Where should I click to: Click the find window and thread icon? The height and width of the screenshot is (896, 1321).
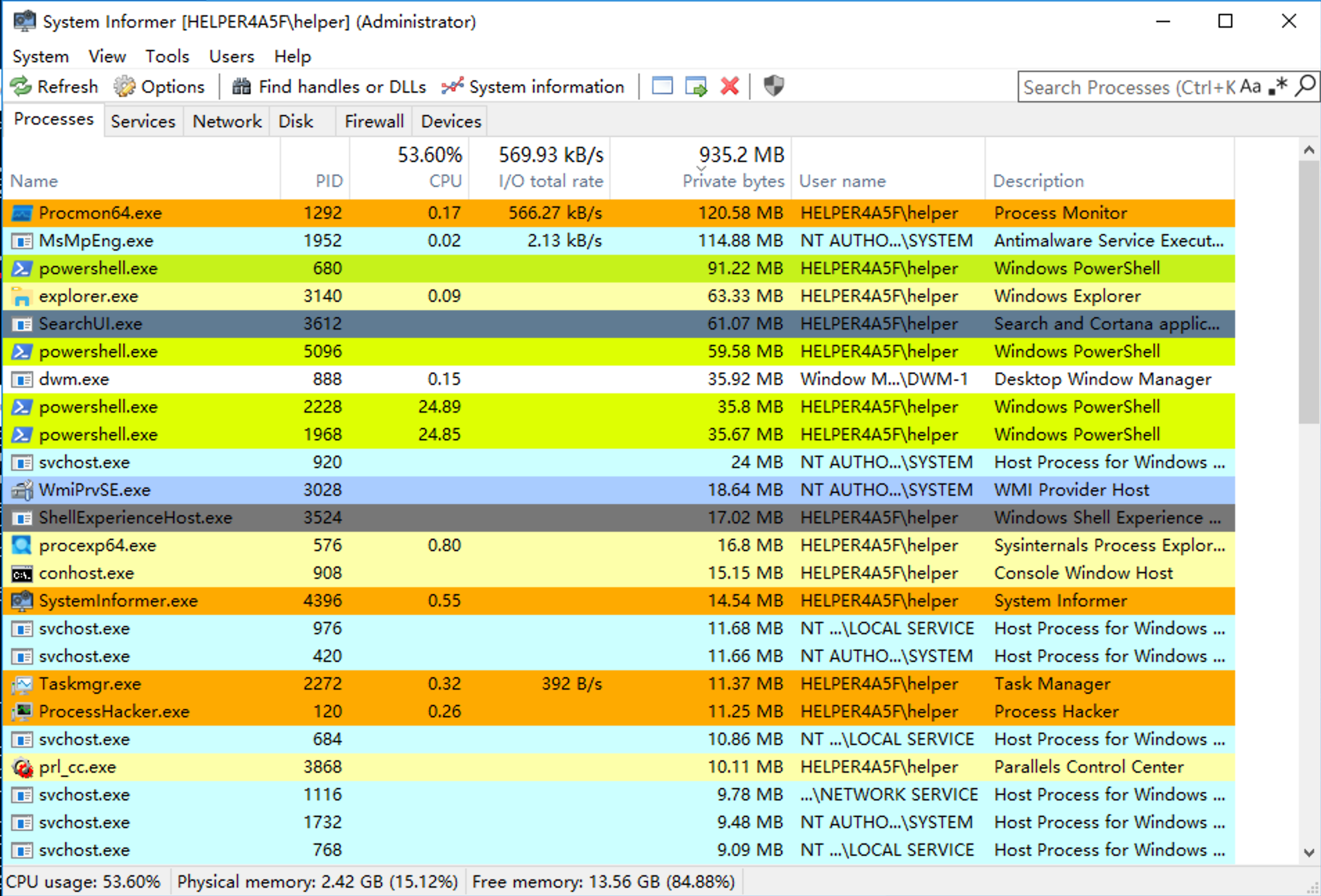tap(696, 87)
